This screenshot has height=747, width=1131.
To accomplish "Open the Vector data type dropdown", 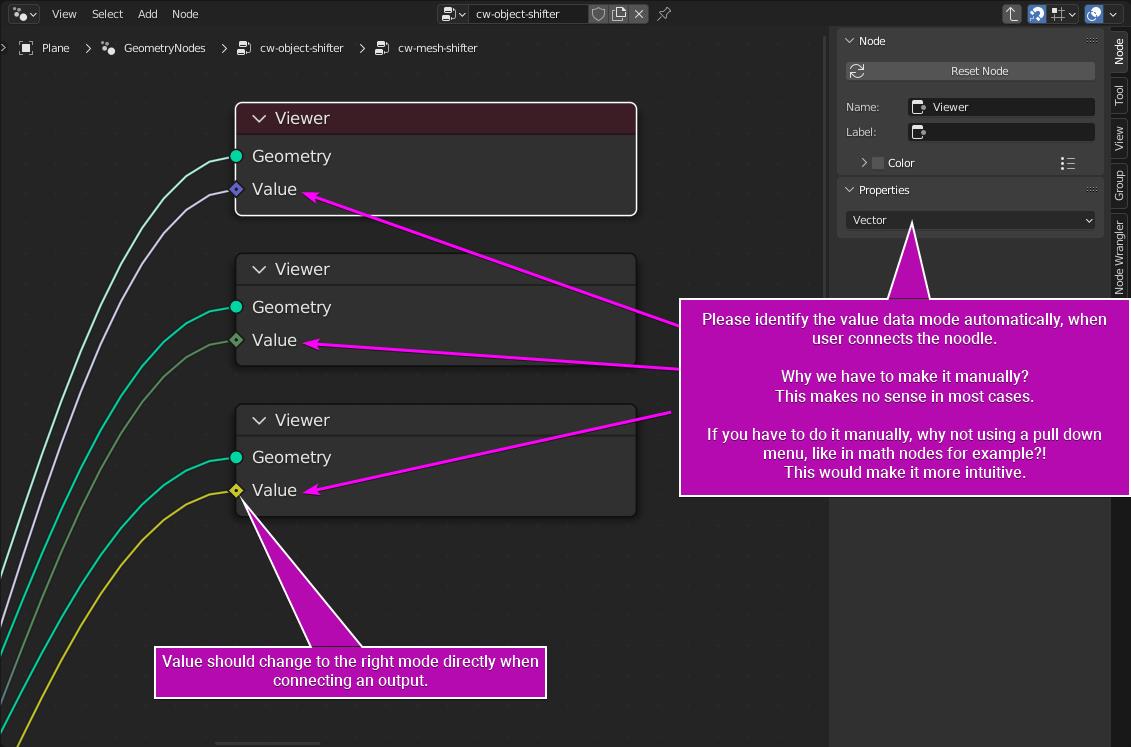I will tap(970, 220).
